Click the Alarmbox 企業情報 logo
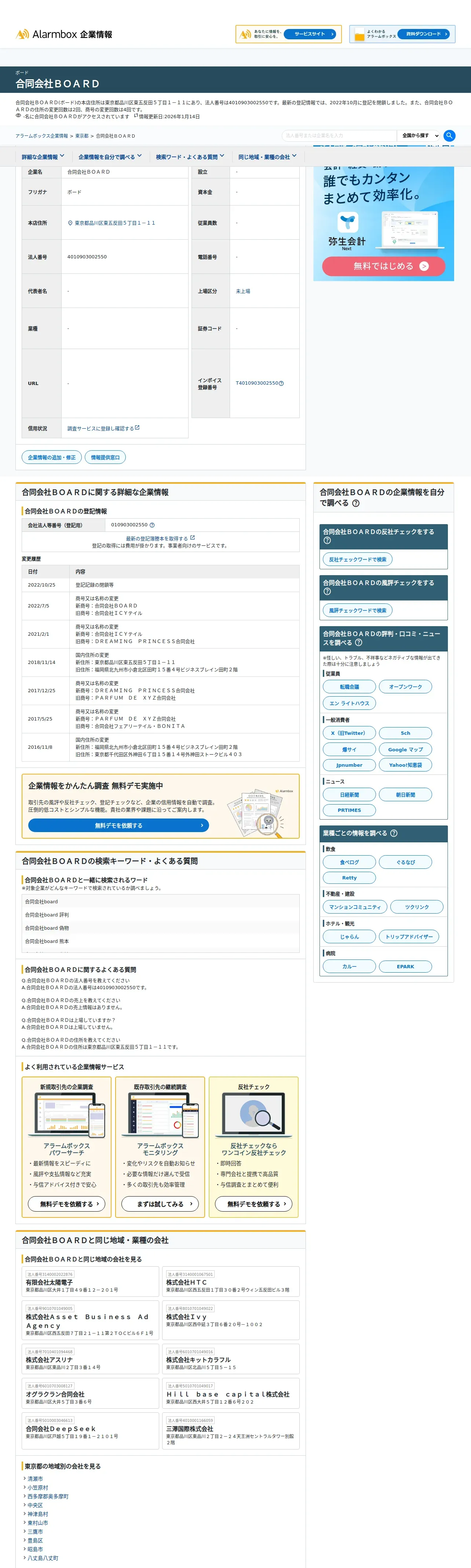This screenshot has width=471, height=1568. coord(64,35)
